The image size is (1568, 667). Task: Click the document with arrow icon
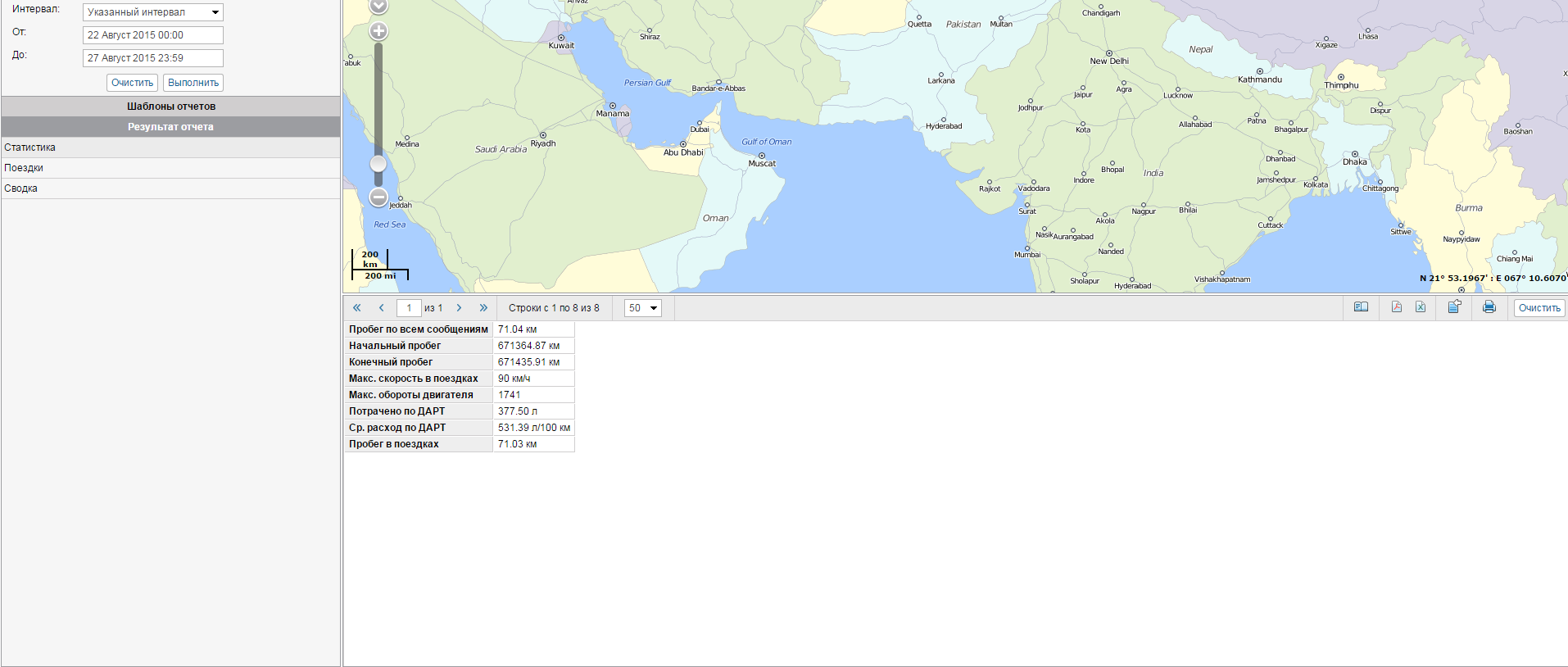[1454, 307]
